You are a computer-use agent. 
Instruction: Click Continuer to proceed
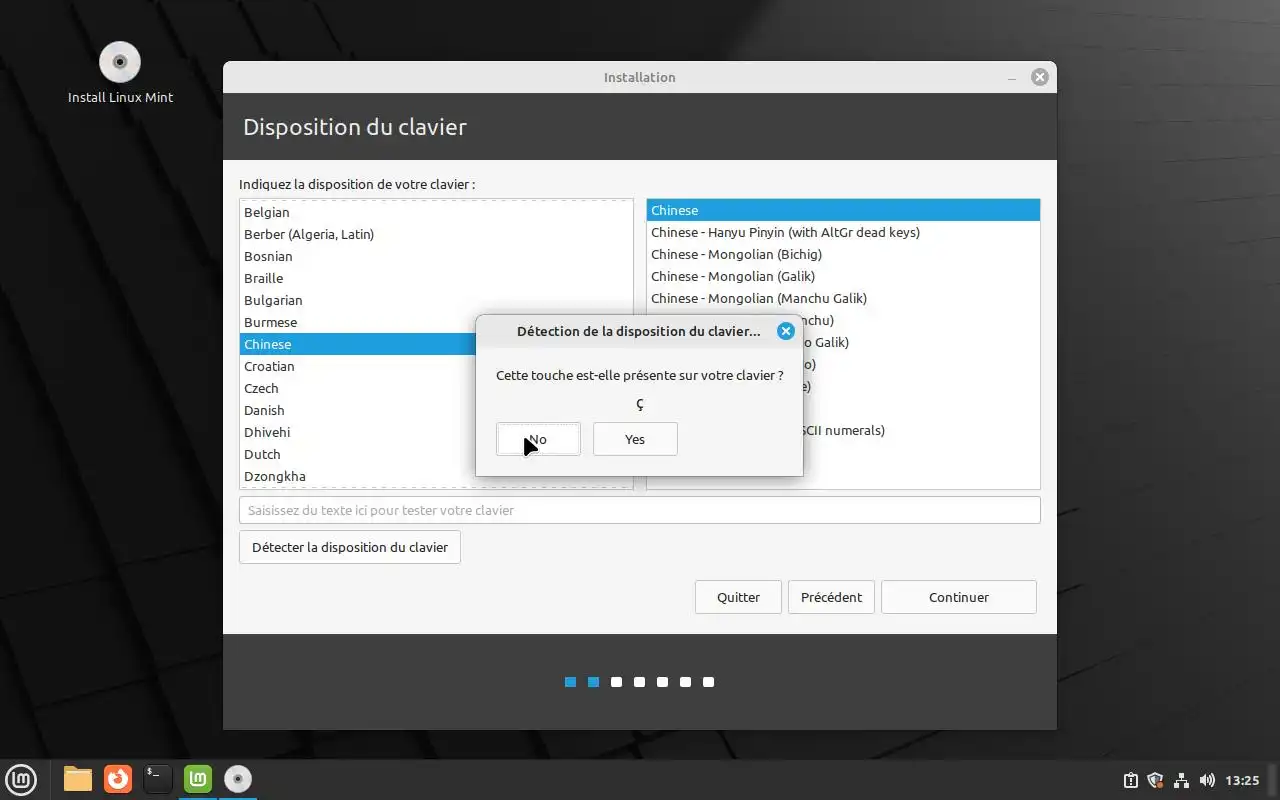point(959,597)
